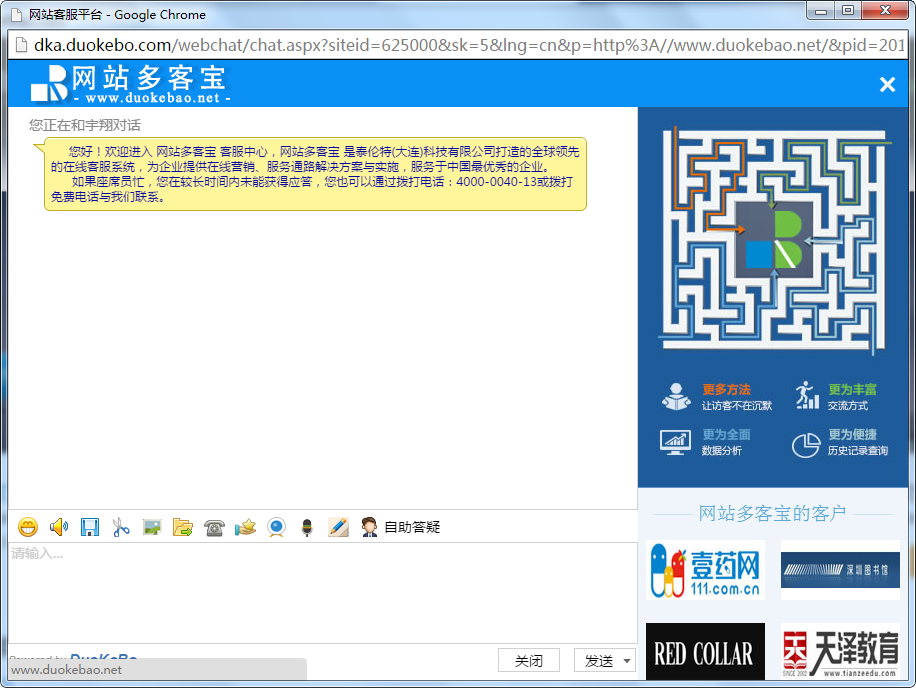916x688 pixels.
Task: Send a file using folder icon
Action: (x=183, y=527)
